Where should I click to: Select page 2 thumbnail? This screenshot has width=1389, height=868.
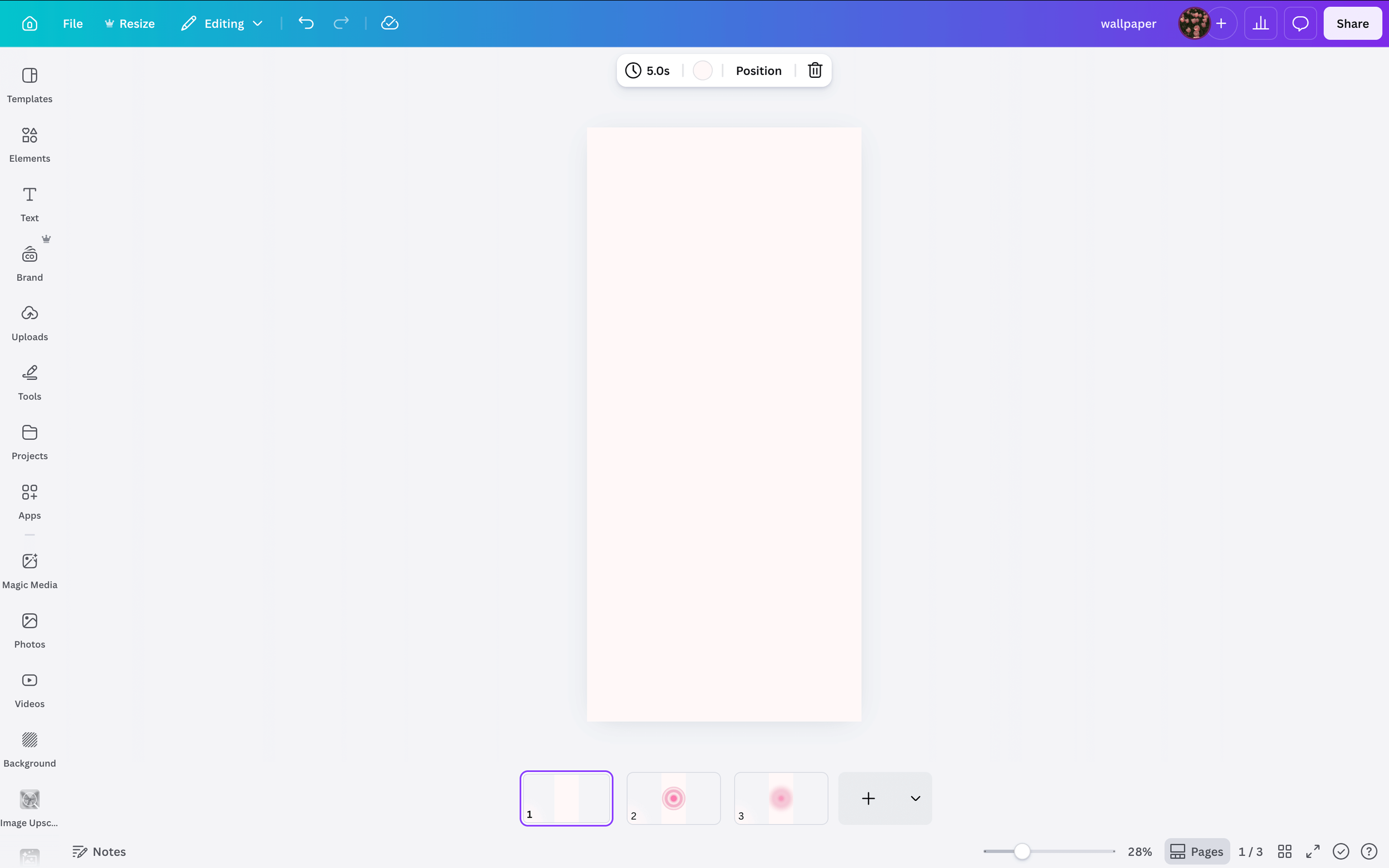point(673,798)
